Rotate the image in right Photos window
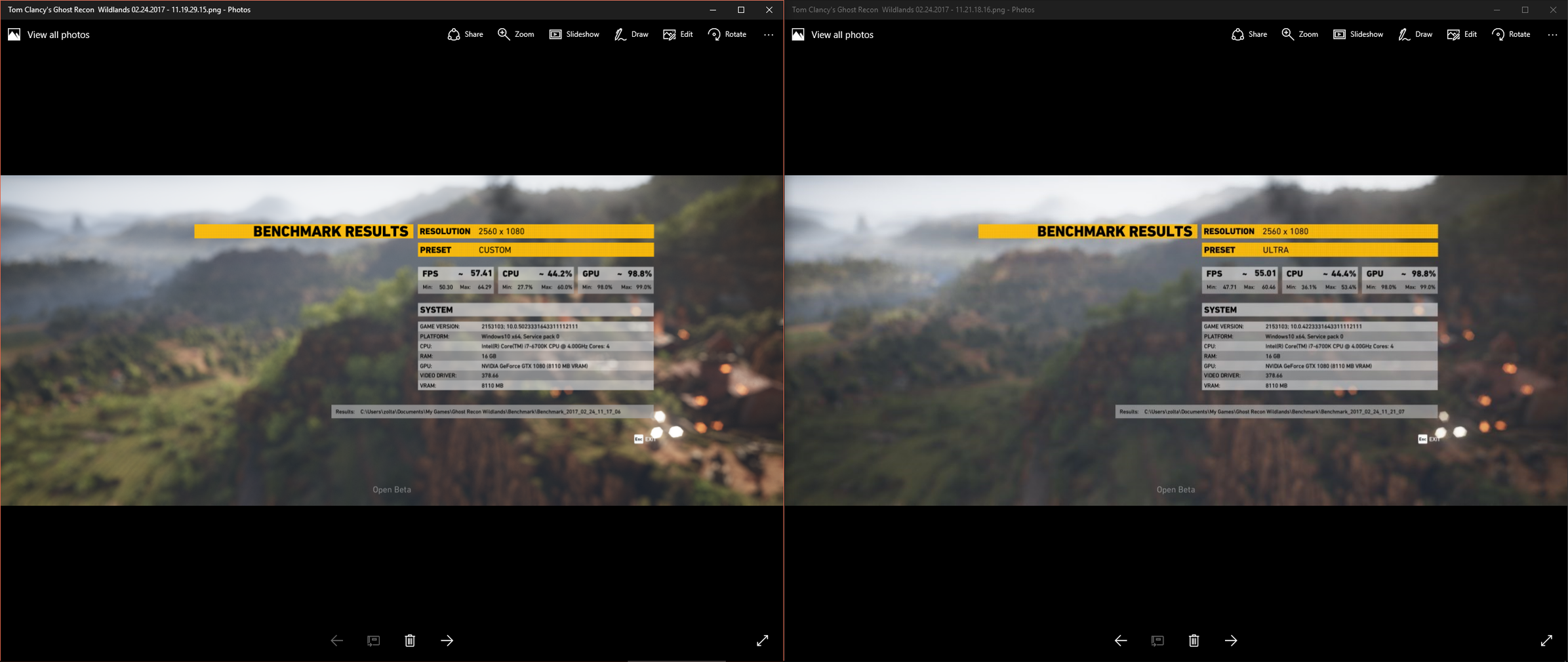This screenshot has width=1568, height=662. (1512, 34)
